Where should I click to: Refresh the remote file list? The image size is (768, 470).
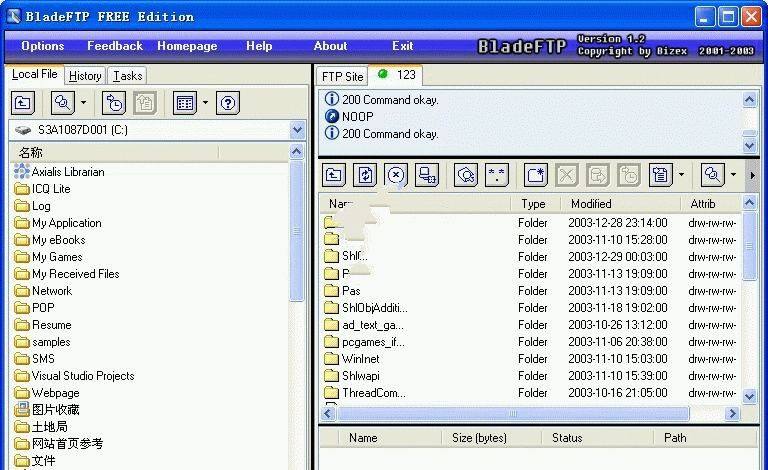(x=365, y=175)
